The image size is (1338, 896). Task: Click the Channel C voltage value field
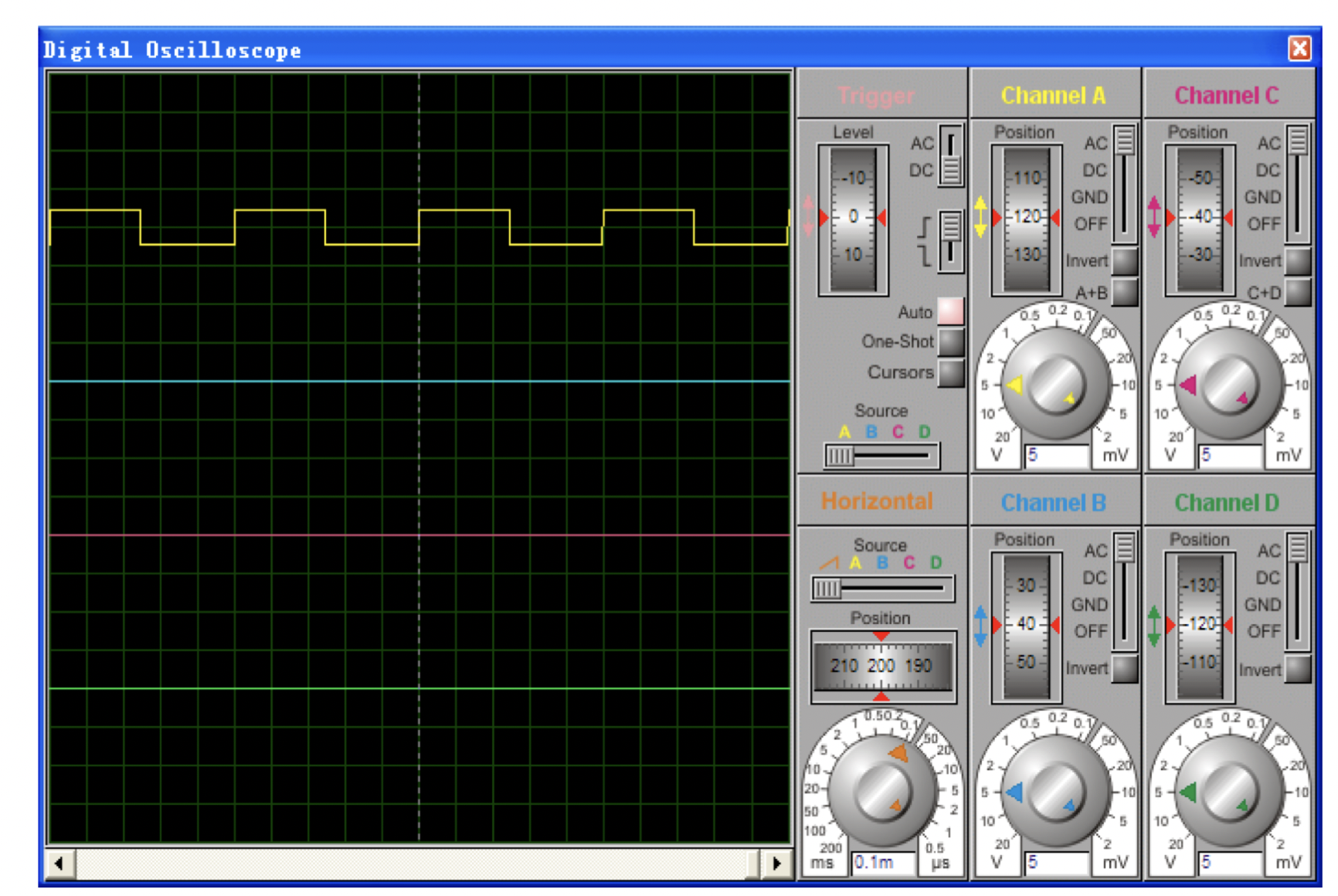1231,456
